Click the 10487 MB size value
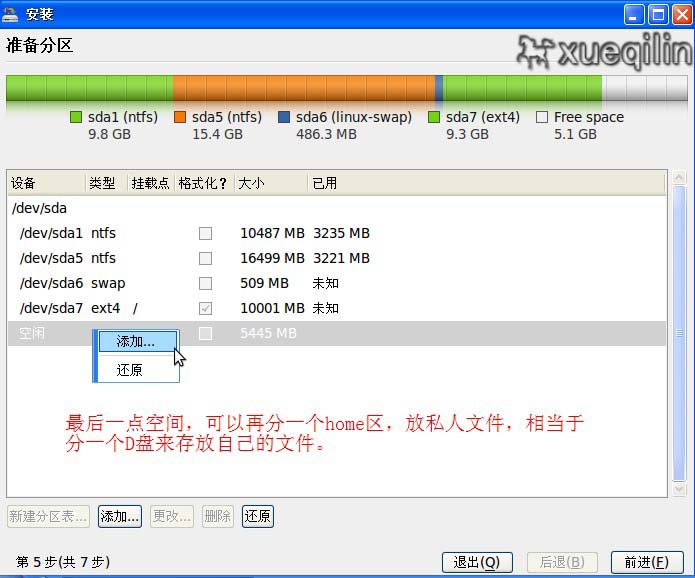The height and width of the screenshot is (578, 695). pos(272,233)
